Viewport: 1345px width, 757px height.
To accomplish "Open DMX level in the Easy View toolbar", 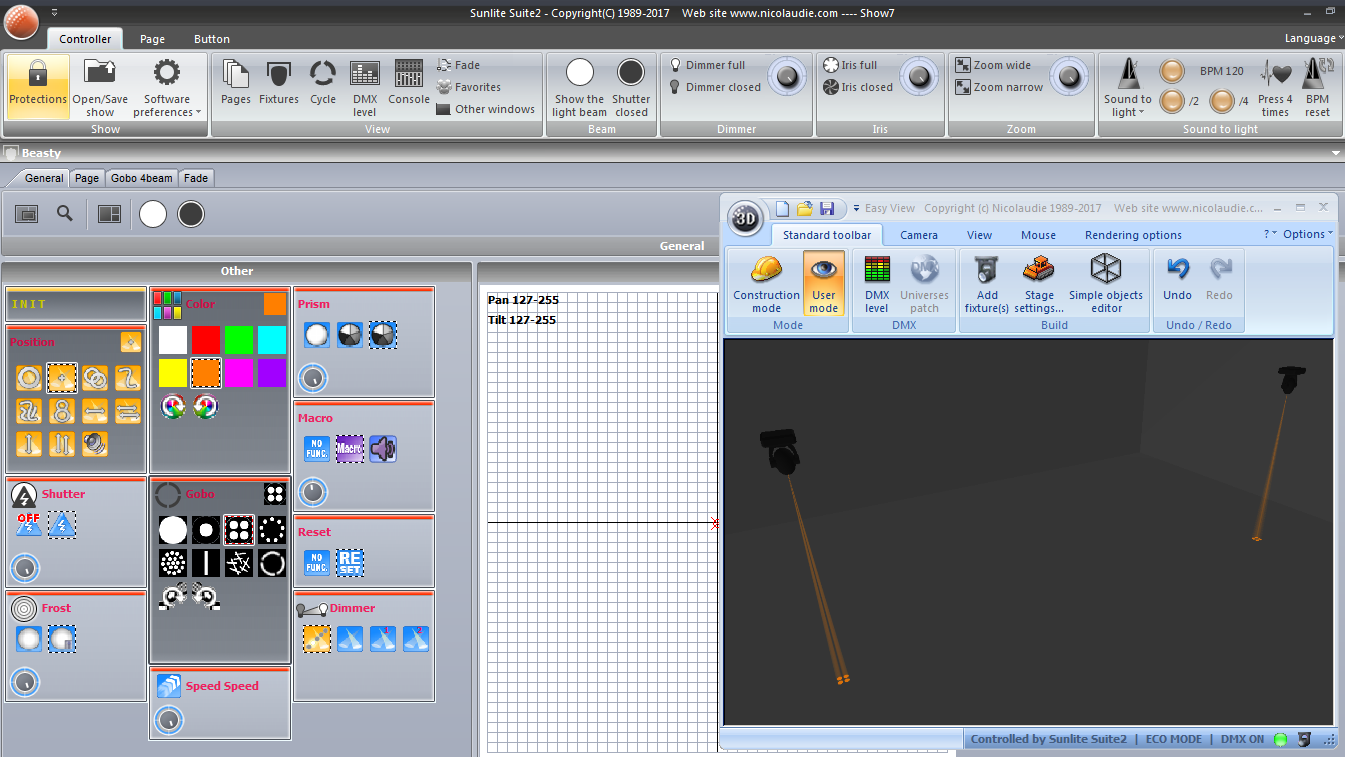I will (x=877, y=284).
